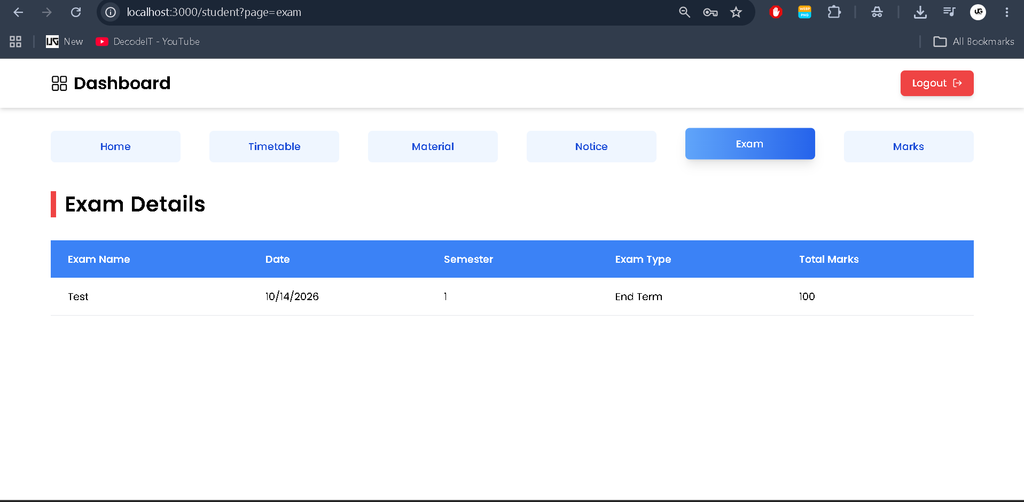
Task: Click the incognito spy icon
Action: pos(877,12)
